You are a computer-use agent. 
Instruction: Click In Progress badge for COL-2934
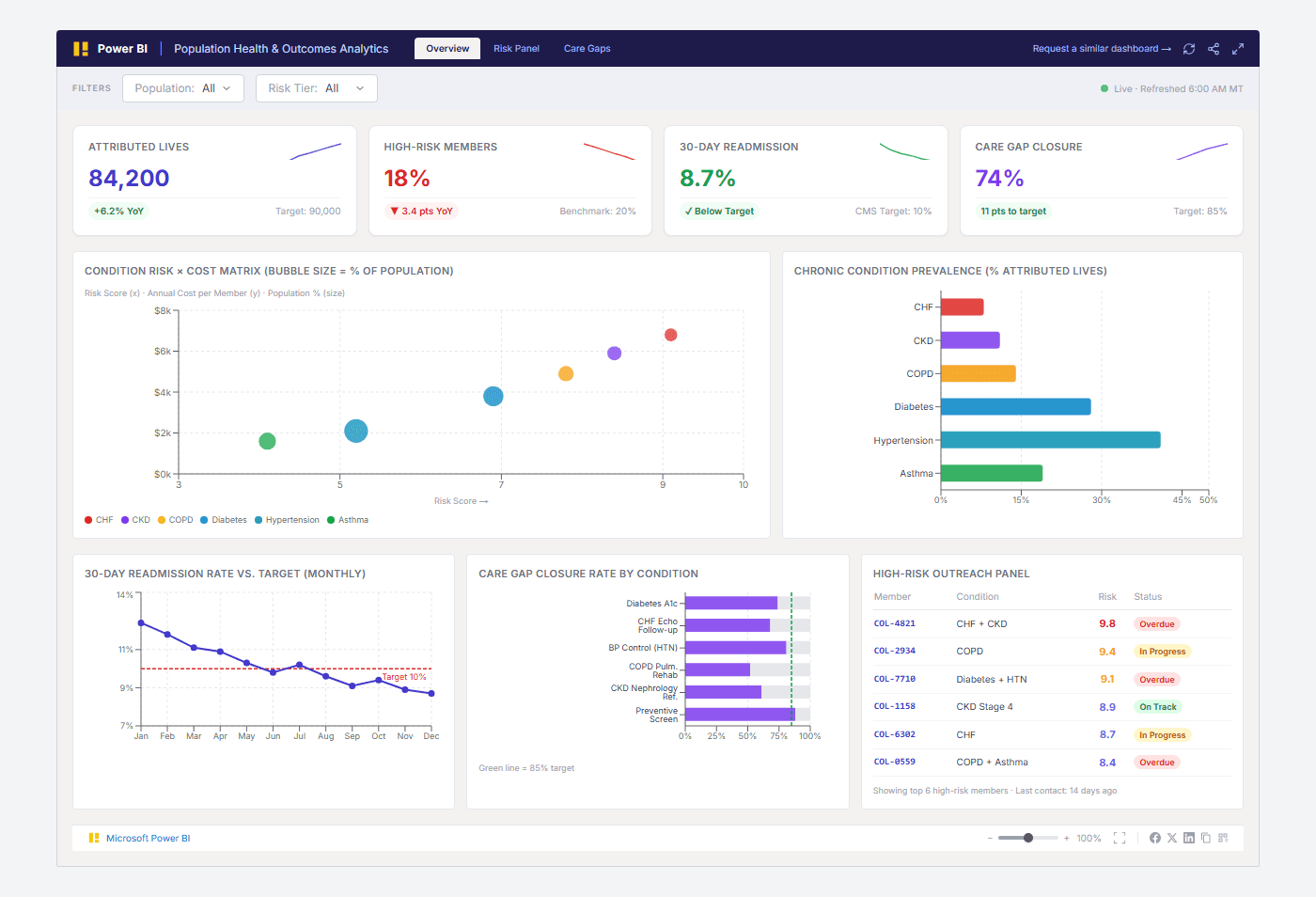point(1163,652)
